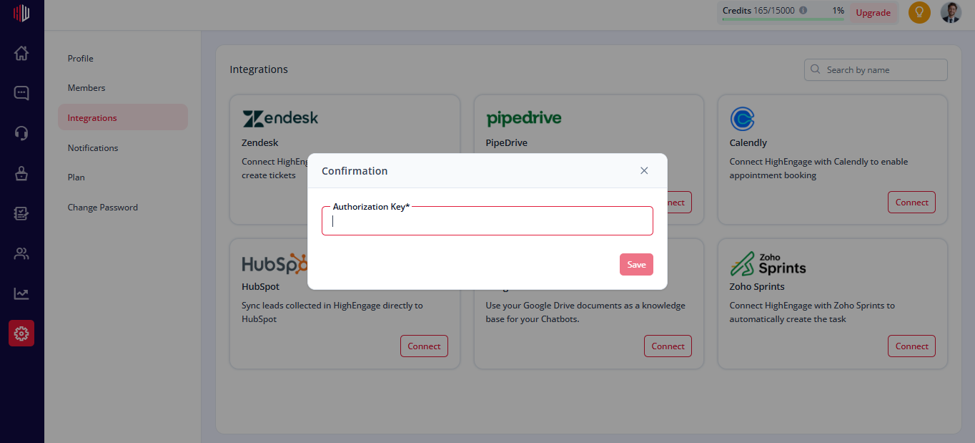This screenshot has width=975, height=443.
Task: Open the user profile avatar
Action: pos(950,12)
